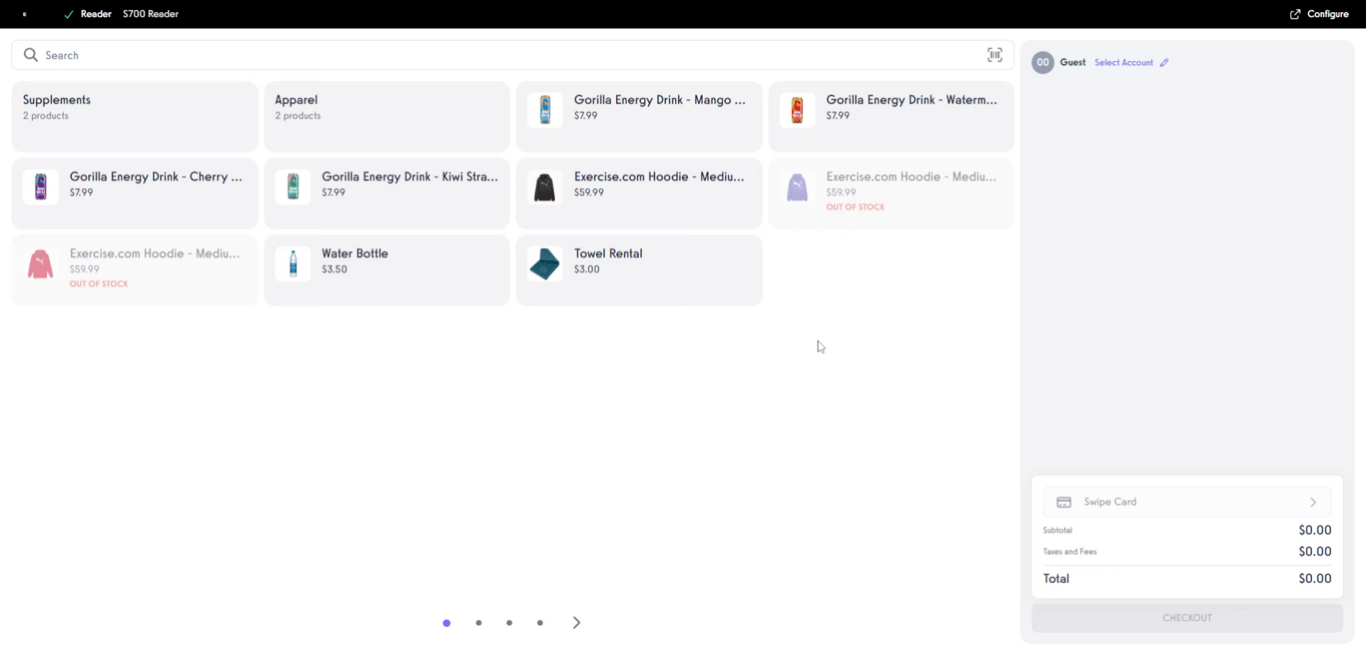Click the Select Account link

click(x=1123, y=62)
